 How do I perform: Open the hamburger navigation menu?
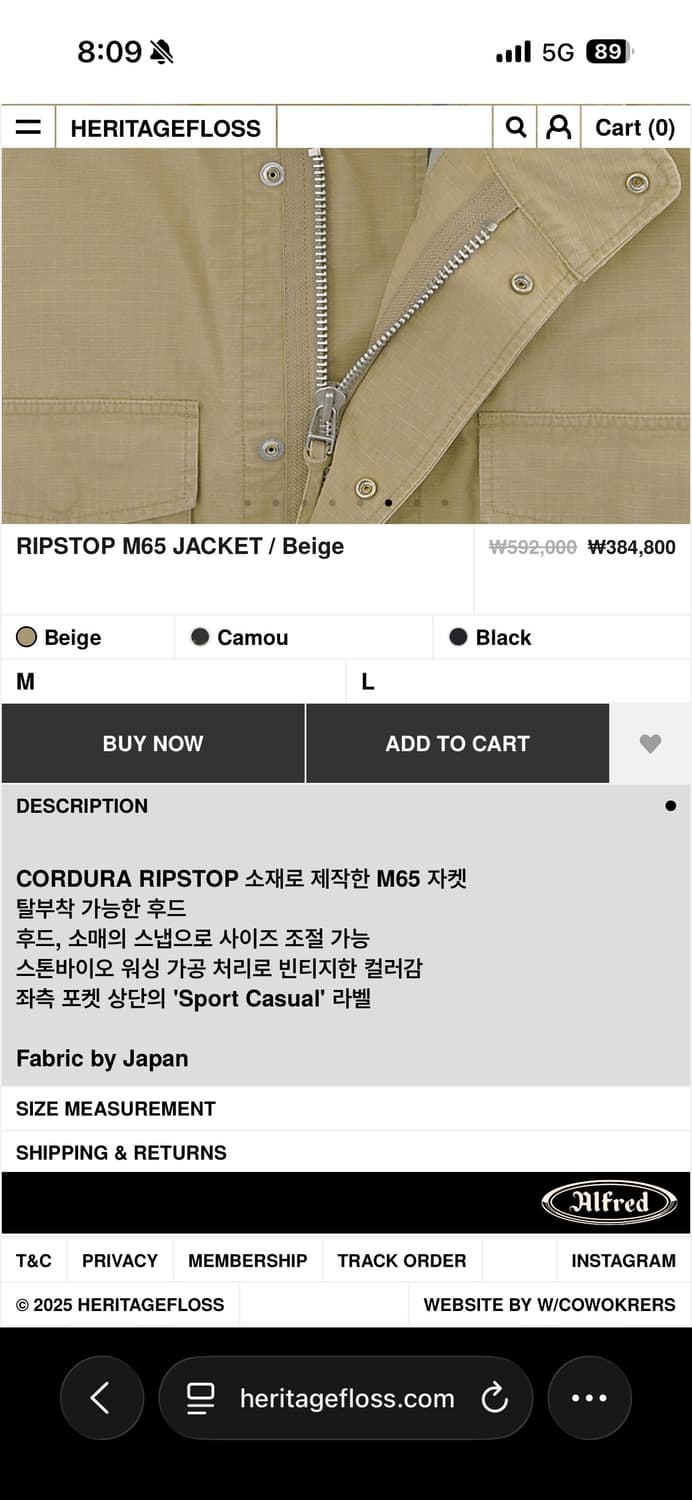click(x=27, y=127)
